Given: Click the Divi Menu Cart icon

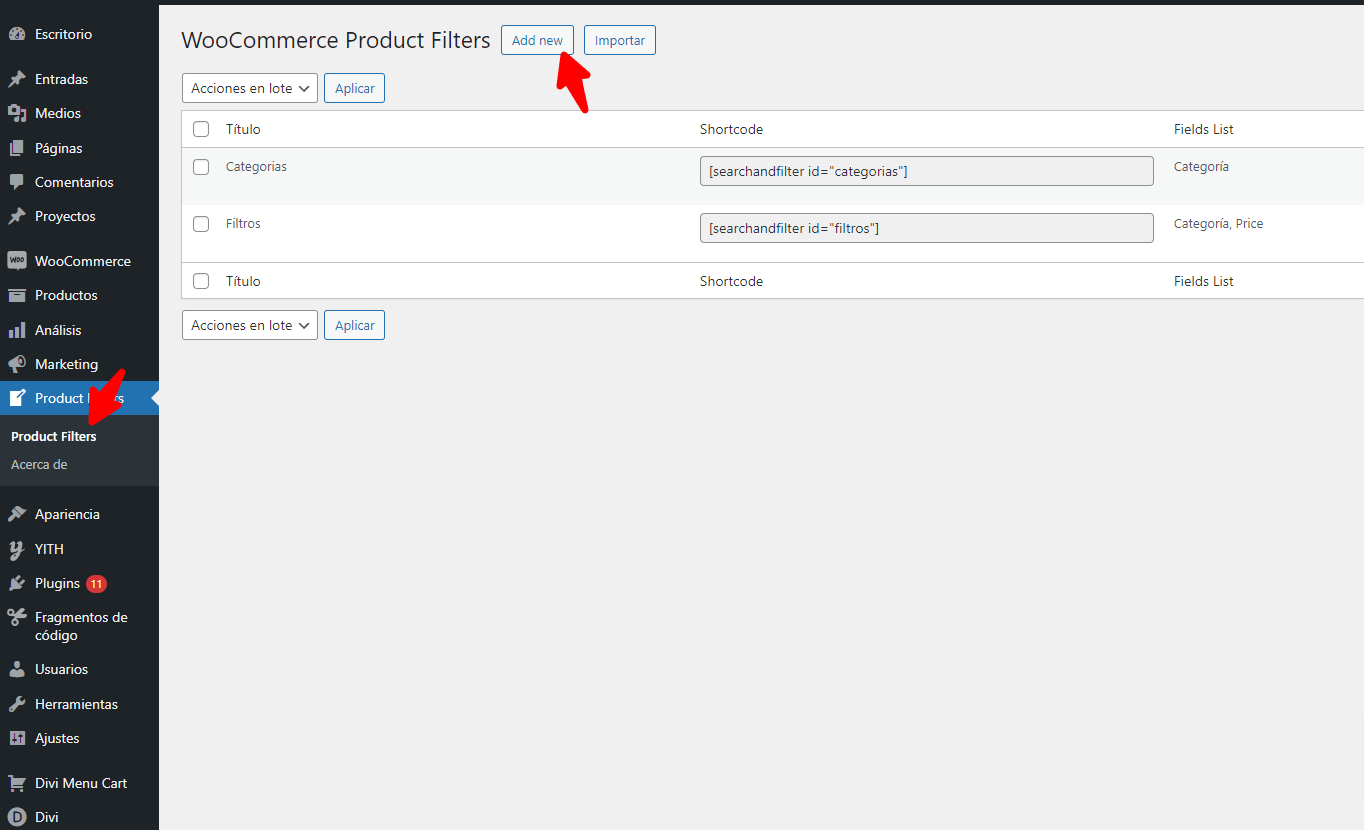Looking at the screenshot, I should tap(17, 783).
